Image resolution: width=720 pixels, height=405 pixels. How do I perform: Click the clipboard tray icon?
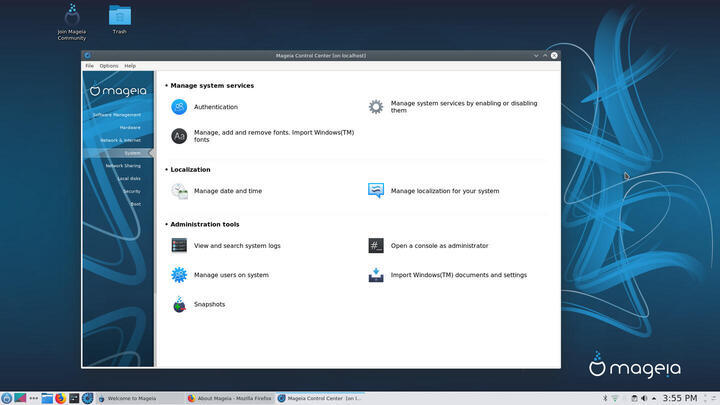tap(634, 398)
